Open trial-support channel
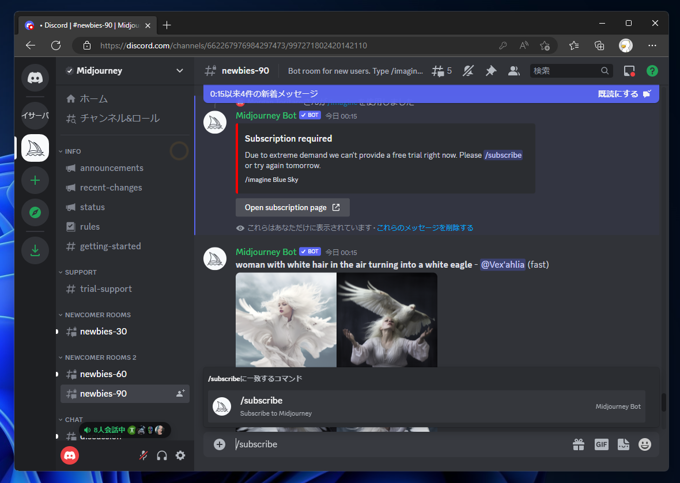The height and width of the screenshot is (483, 680). (125, 289)
